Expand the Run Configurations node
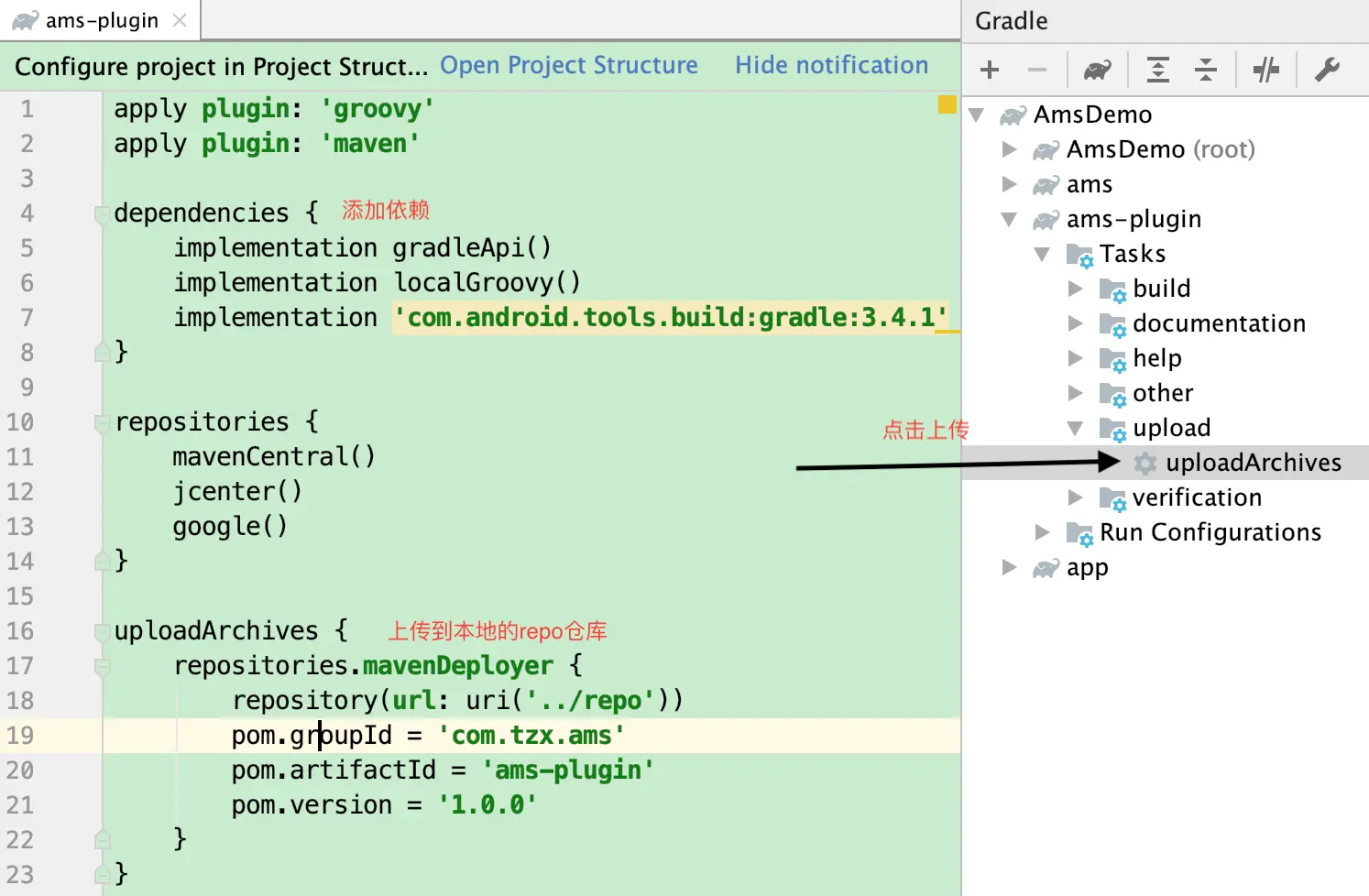1369x896 pixels. 1043,532
